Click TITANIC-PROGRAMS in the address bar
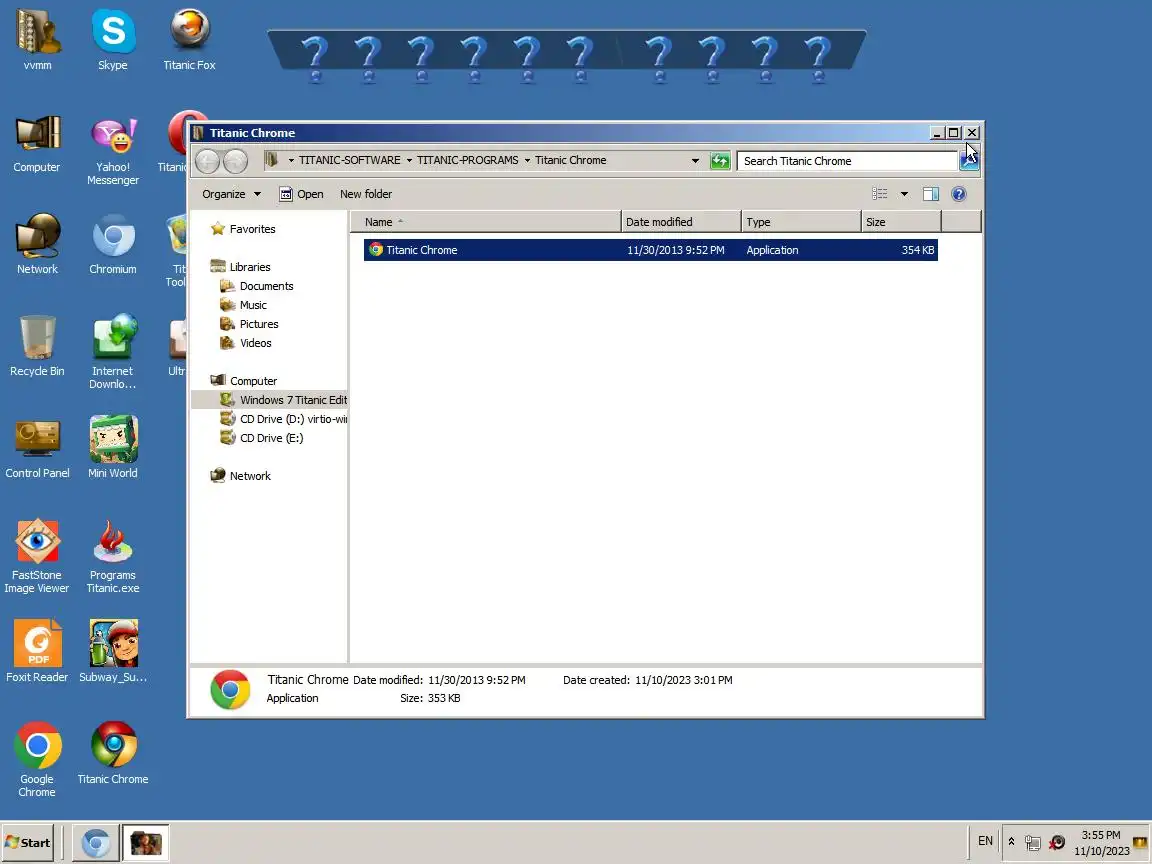 point(468,160)
